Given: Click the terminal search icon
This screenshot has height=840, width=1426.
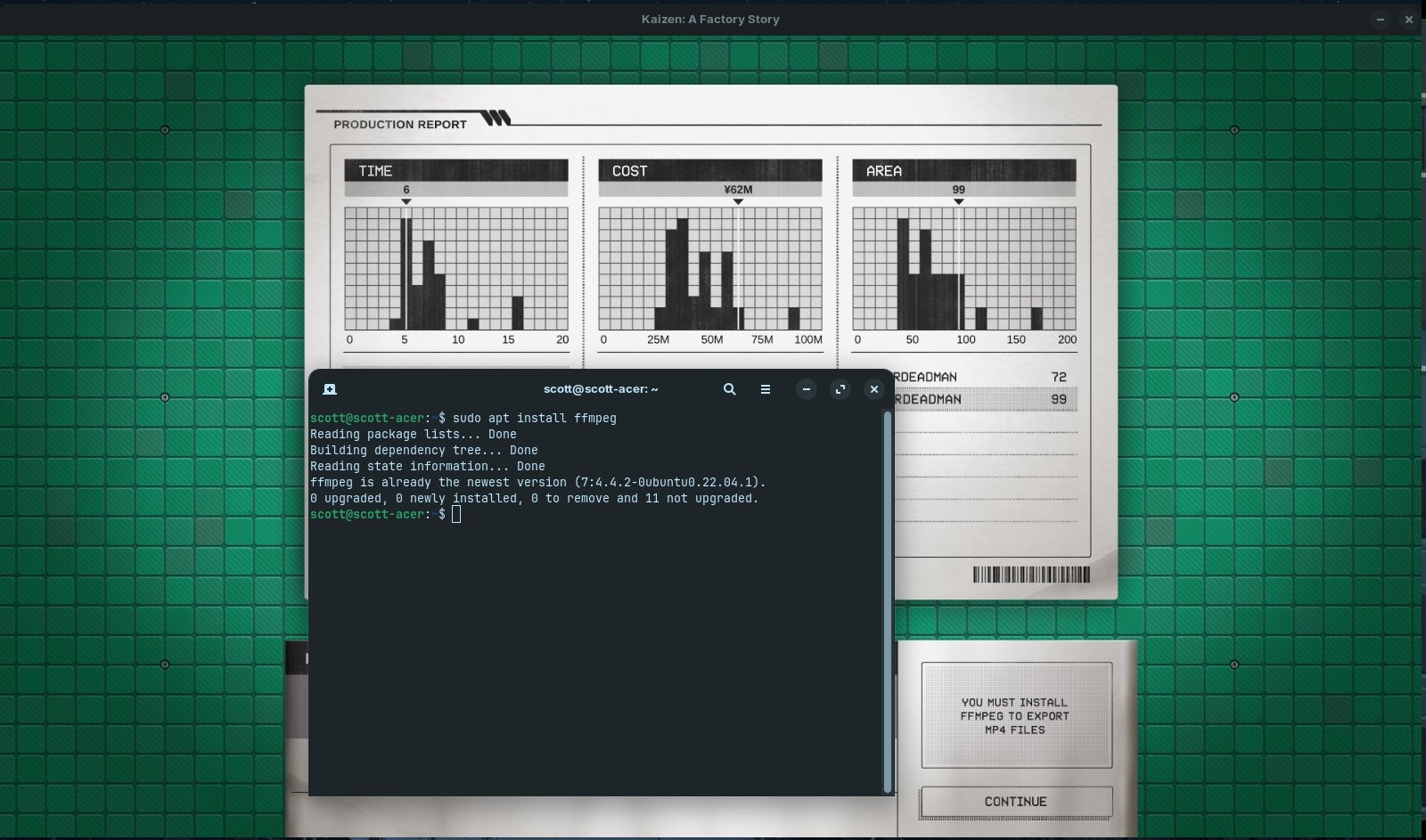Looking at the screenshot, I should tap(729, 389).
